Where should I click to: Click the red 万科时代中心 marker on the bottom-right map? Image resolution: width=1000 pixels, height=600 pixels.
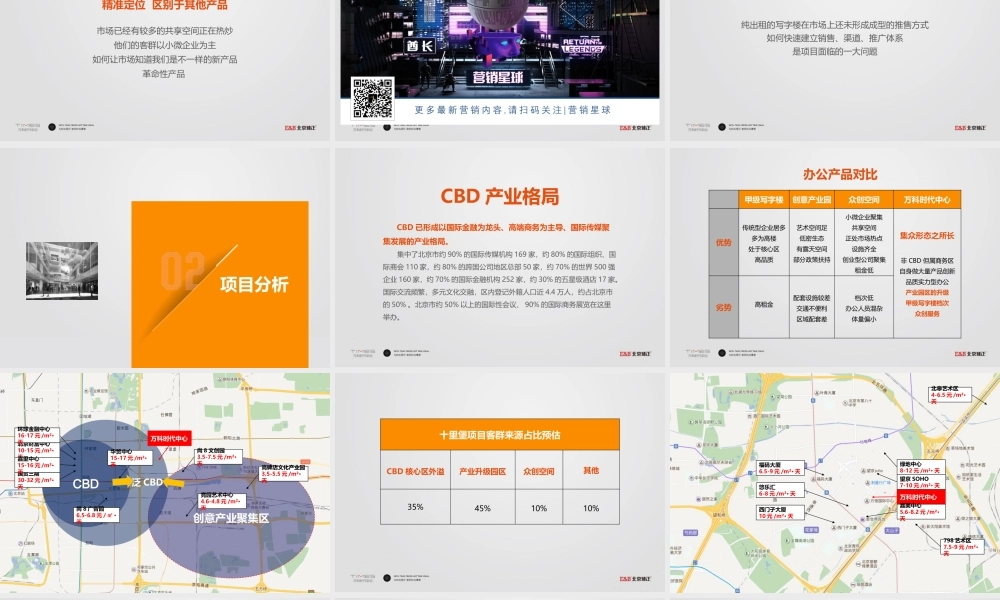click(919, 497)
